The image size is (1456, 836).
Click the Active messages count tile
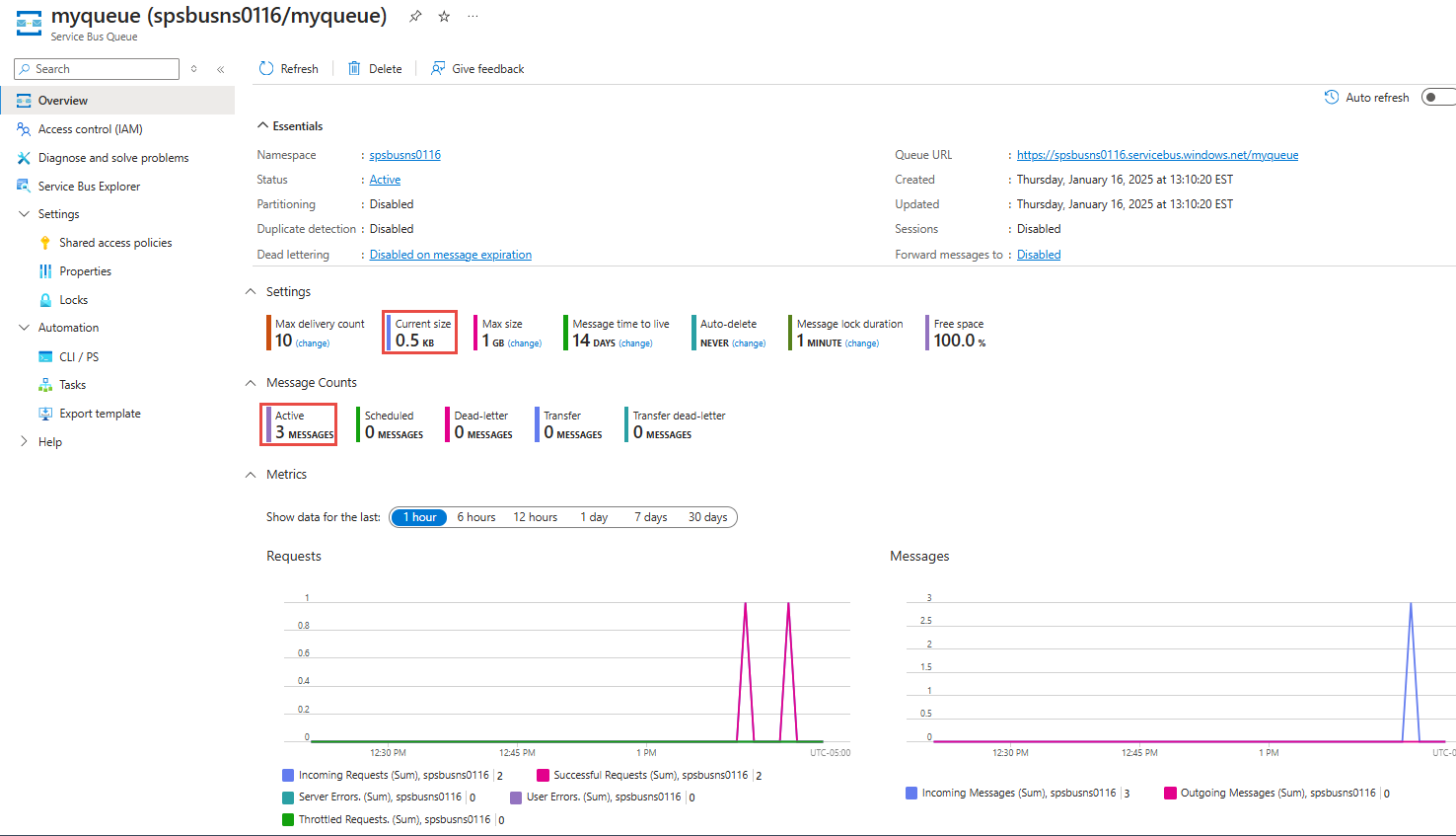click(299, 424)
